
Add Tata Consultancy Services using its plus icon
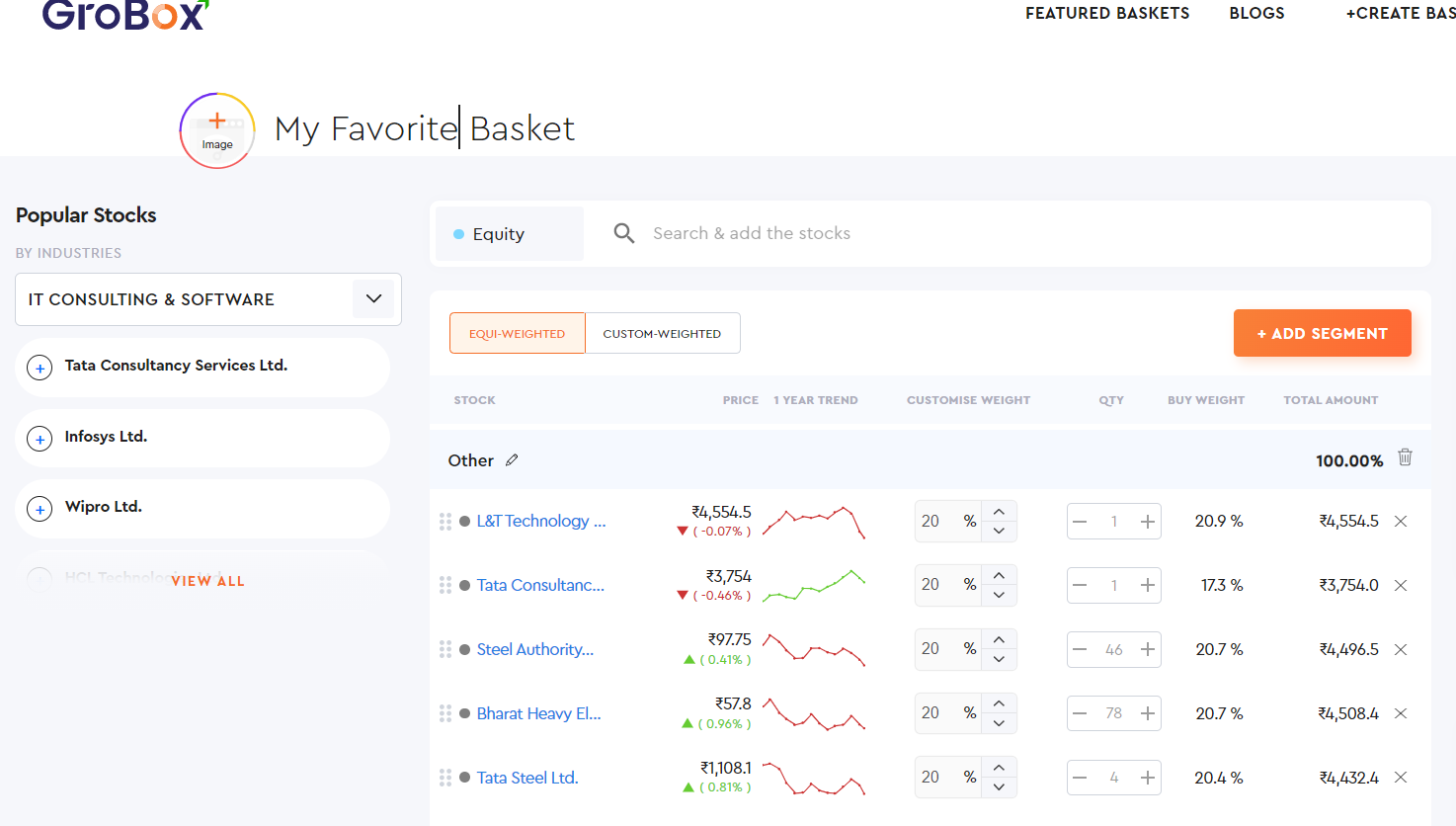(x=40, y=367)
